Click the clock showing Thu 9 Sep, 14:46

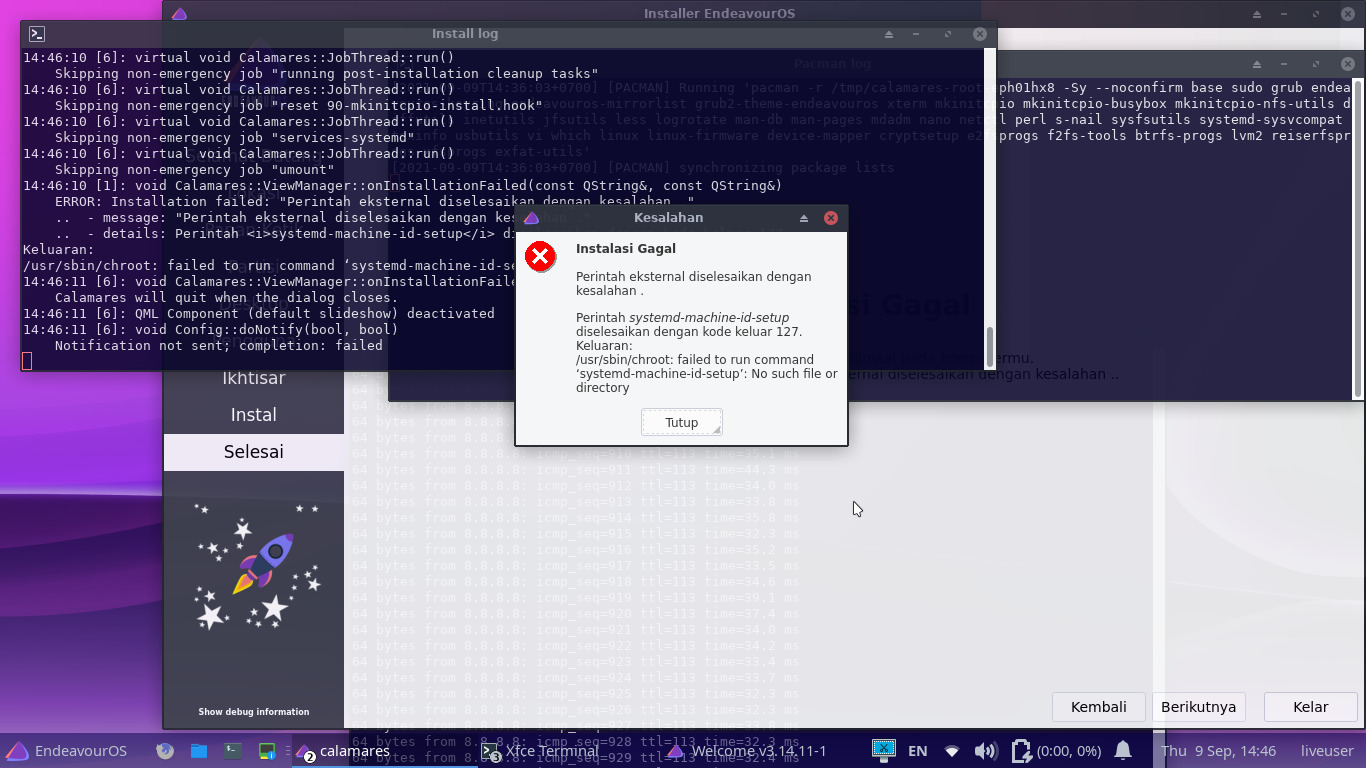pos(1218,751)
